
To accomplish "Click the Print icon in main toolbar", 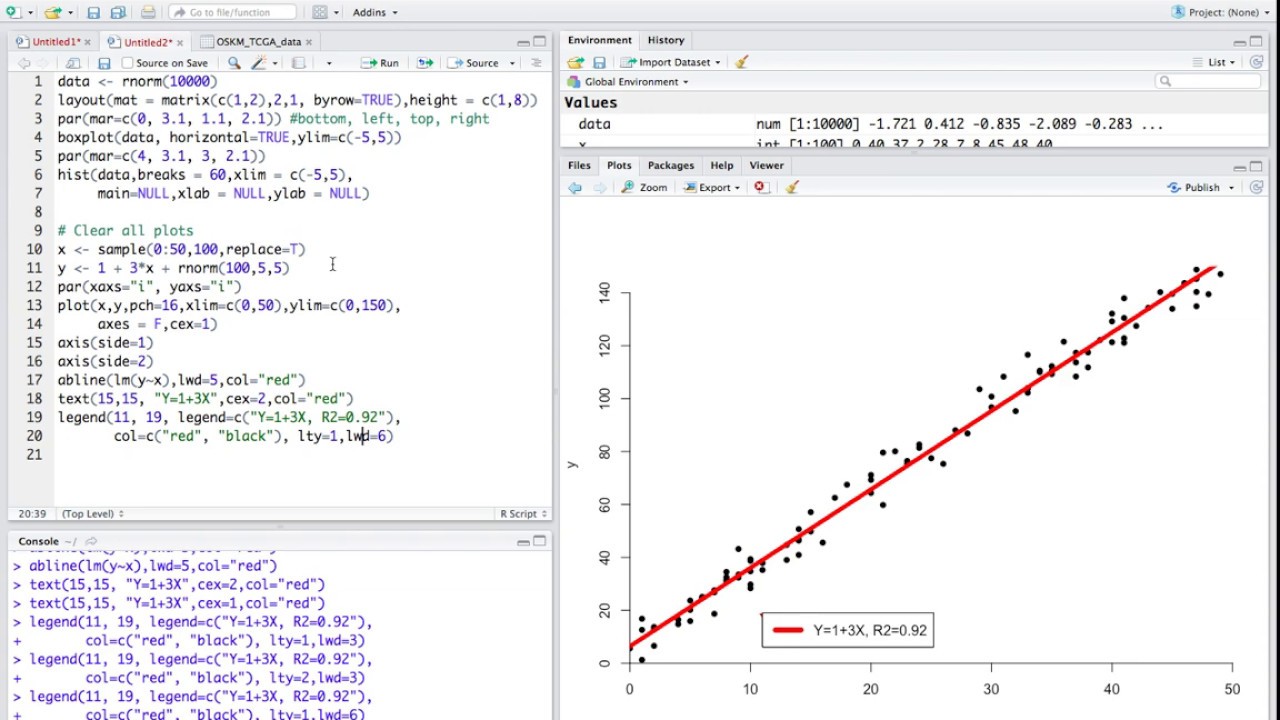I will tap(148, 12).
